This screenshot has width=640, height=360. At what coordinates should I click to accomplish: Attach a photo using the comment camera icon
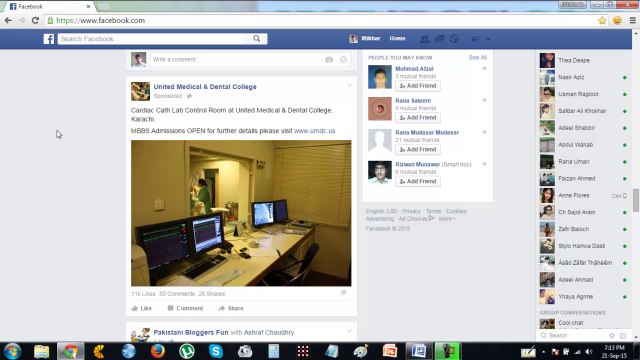329,60
